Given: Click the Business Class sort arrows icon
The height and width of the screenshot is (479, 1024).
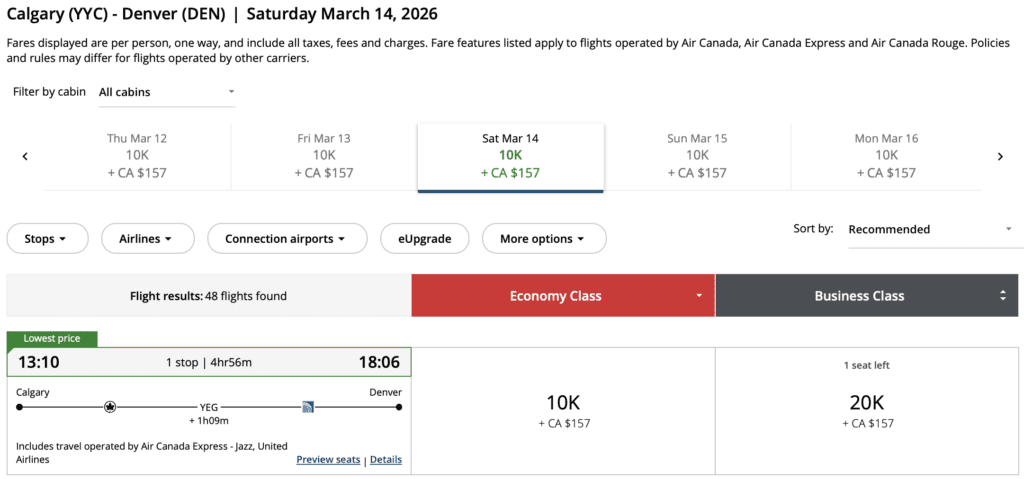Looking at the screenshot, I should pos(1002,296).
